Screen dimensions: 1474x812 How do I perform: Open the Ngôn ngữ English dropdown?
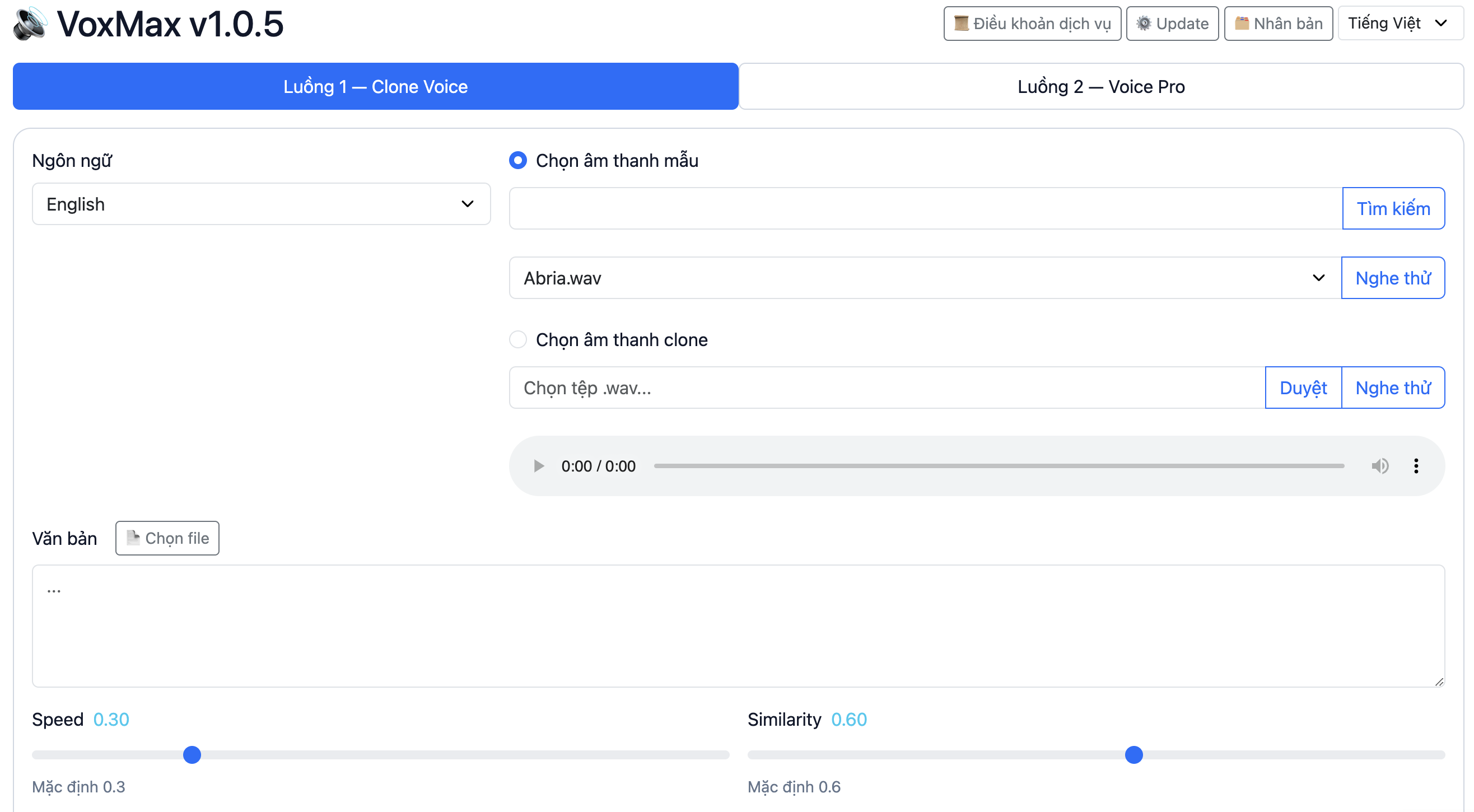261,204
